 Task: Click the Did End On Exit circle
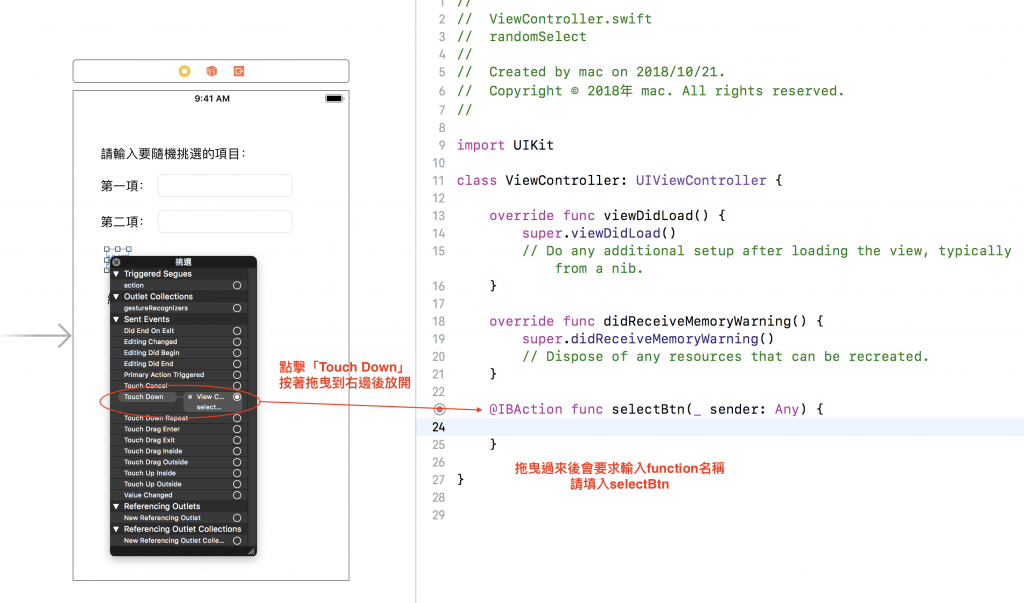click(237, 331)
